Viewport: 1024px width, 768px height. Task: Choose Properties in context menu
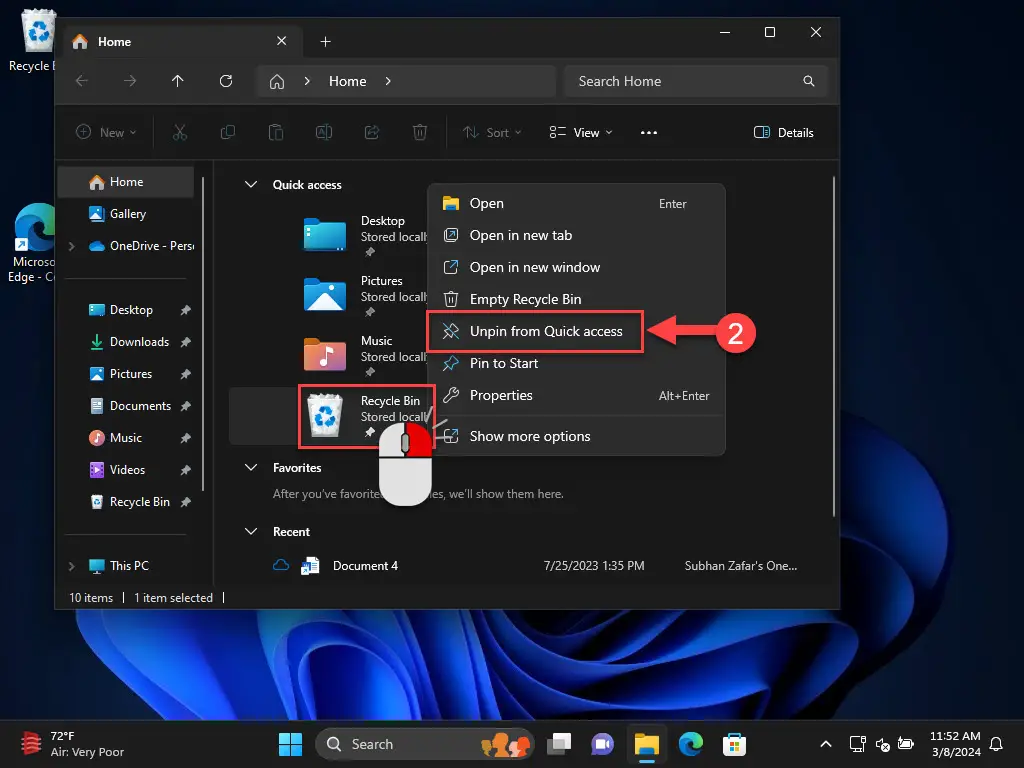(x=576, y=396)
